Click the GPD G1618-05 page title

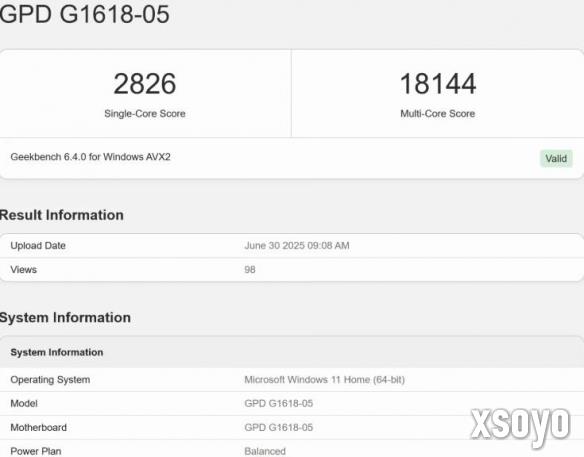pos(85,14)
